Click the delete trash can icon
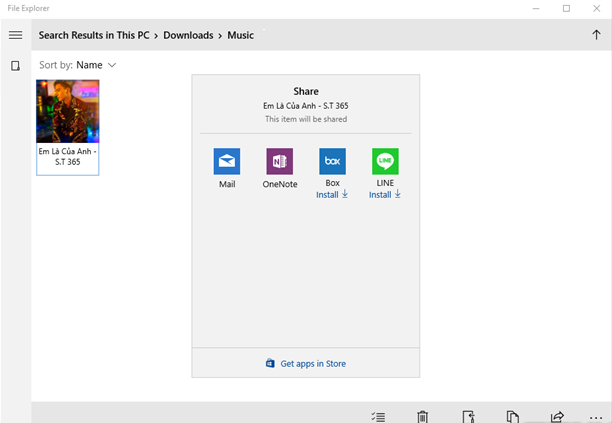This screenshot has width=612, height=423. [x=422, y=416]
